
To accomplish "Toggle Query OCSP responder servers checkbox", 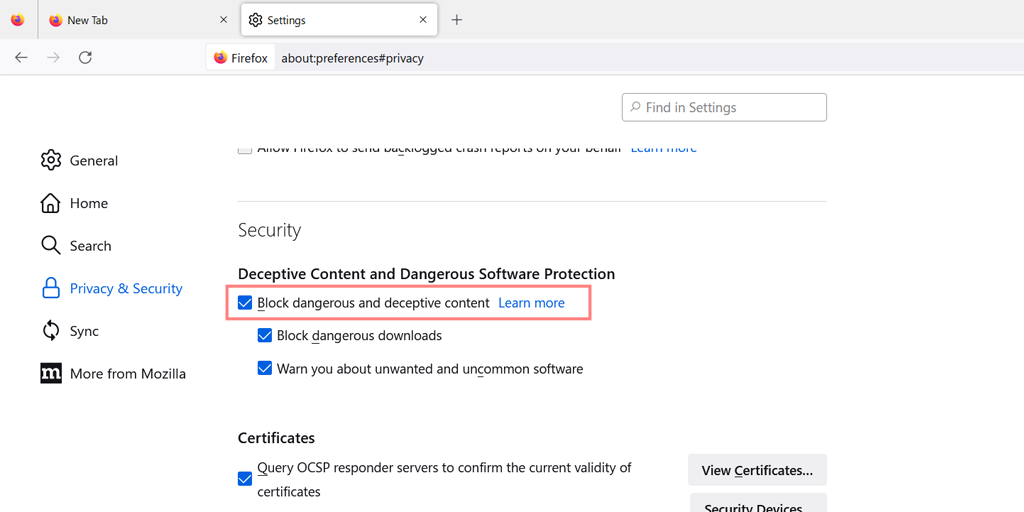I will click(x=245, y=479).
